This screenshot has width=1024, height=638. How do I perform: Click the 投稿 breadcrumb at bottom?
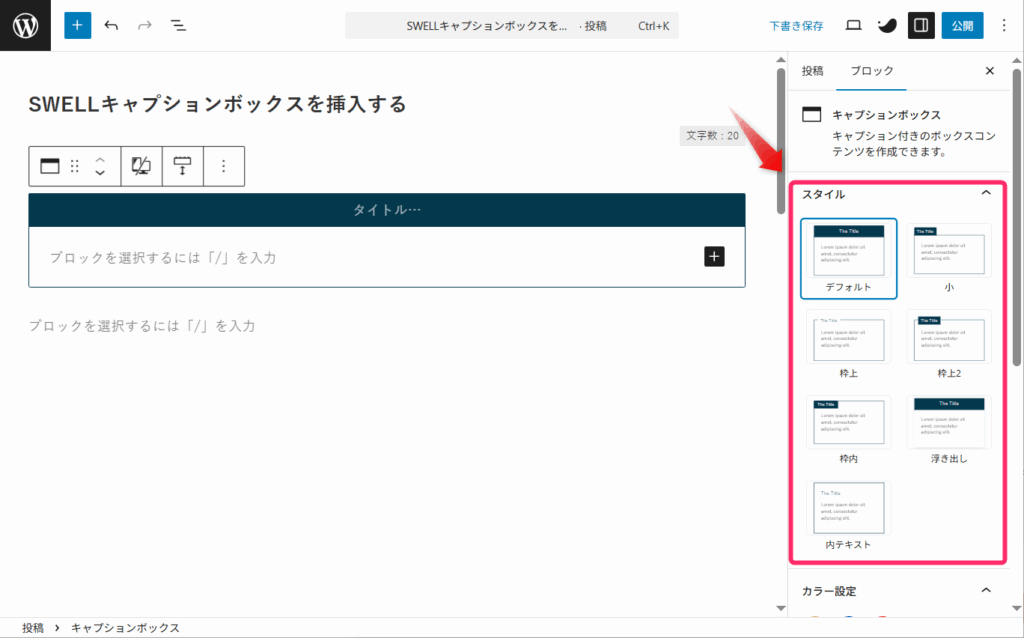click(33, 628)
